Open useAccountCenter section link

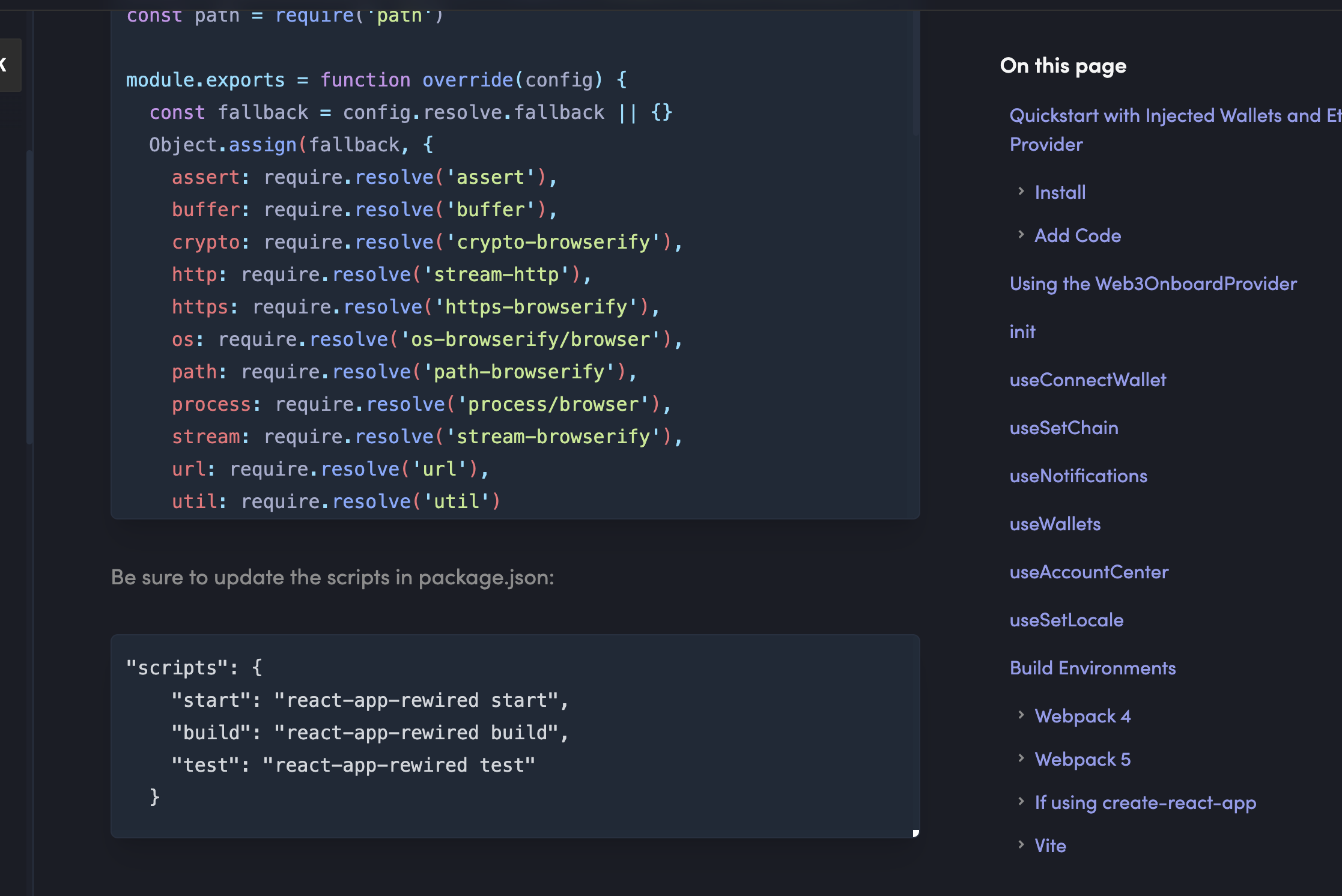1088,572
